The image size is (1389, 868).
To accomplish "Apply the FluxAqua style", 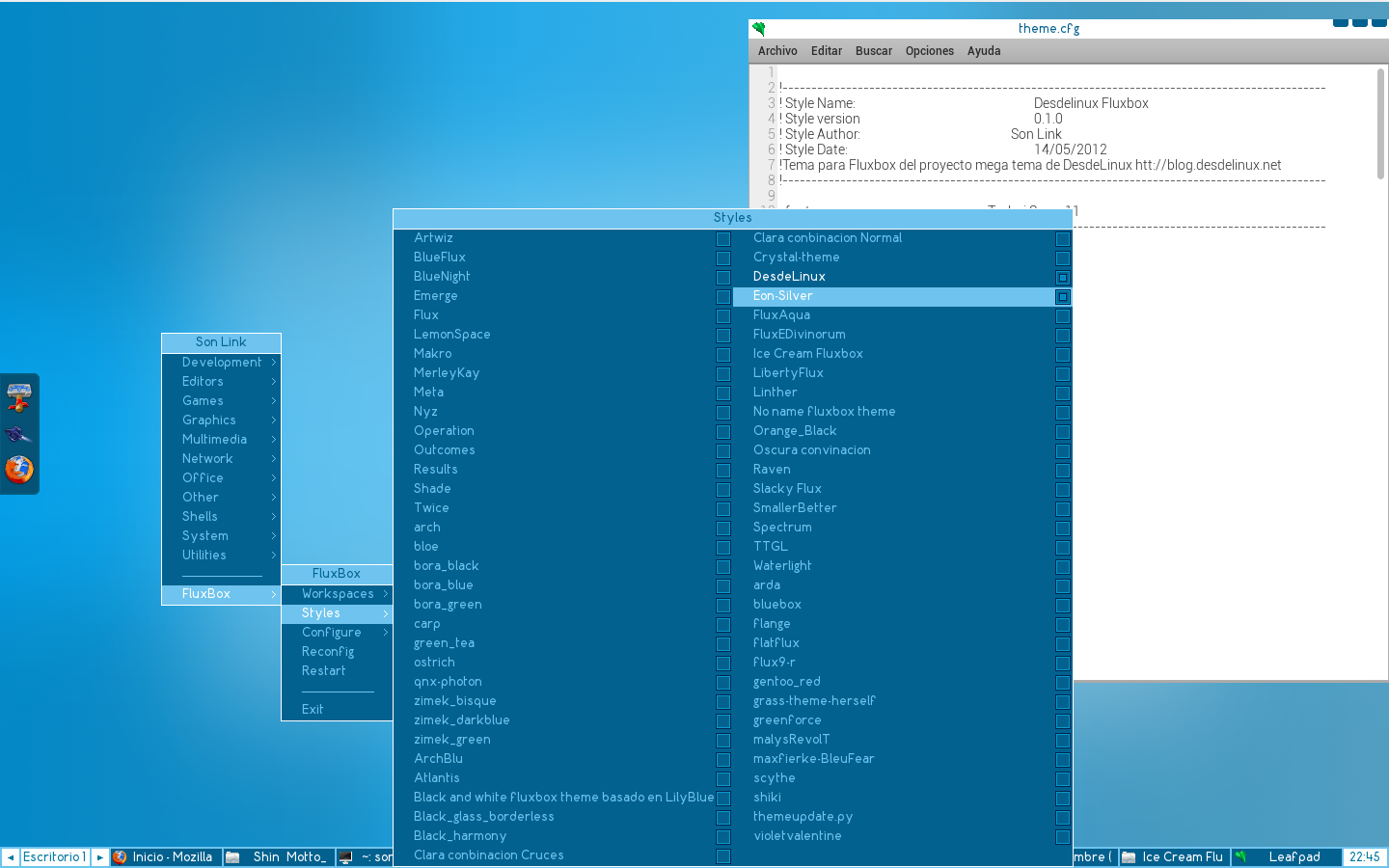I will [x=903, y=315].
